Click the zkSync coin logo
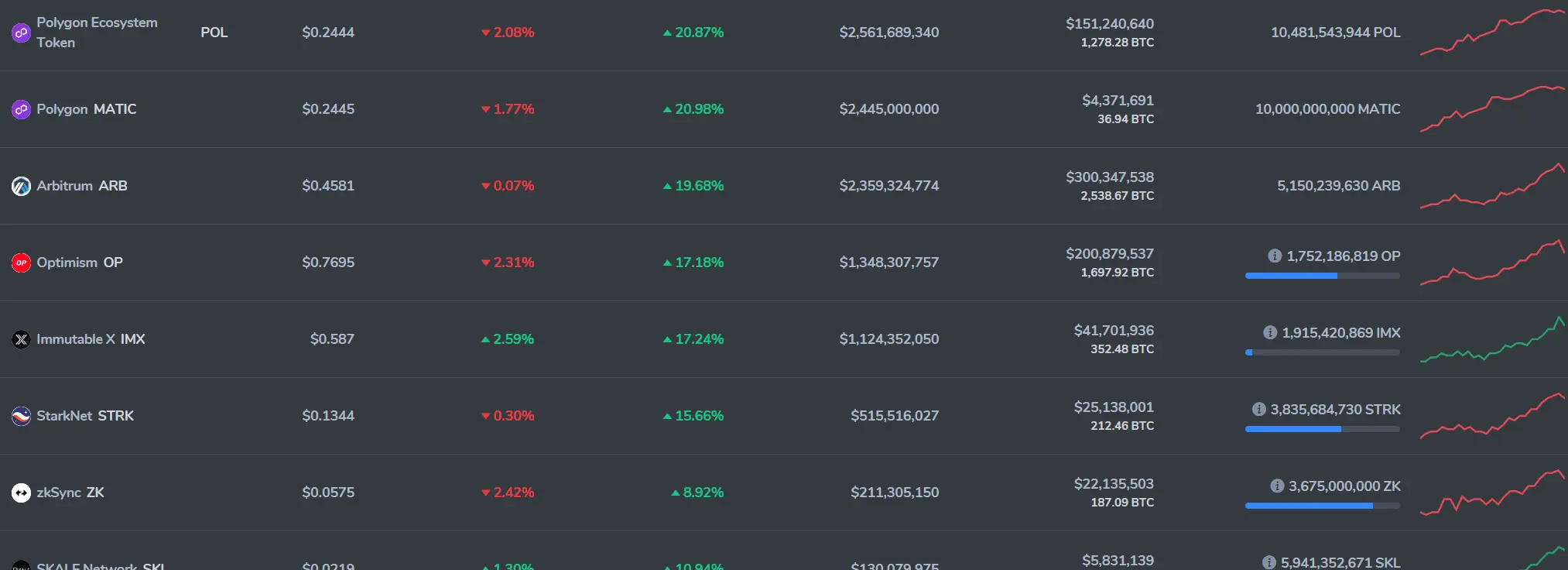This screenshot has width=1568, height=570. point(21,493)
